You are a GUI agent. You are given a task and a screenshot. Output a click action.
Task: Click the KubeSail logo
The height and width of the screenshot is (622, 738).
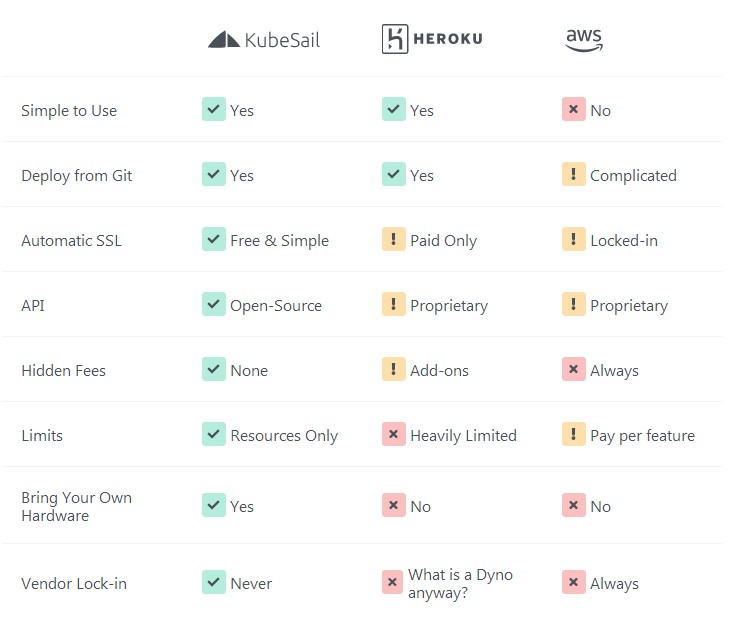tap(264, 40)
